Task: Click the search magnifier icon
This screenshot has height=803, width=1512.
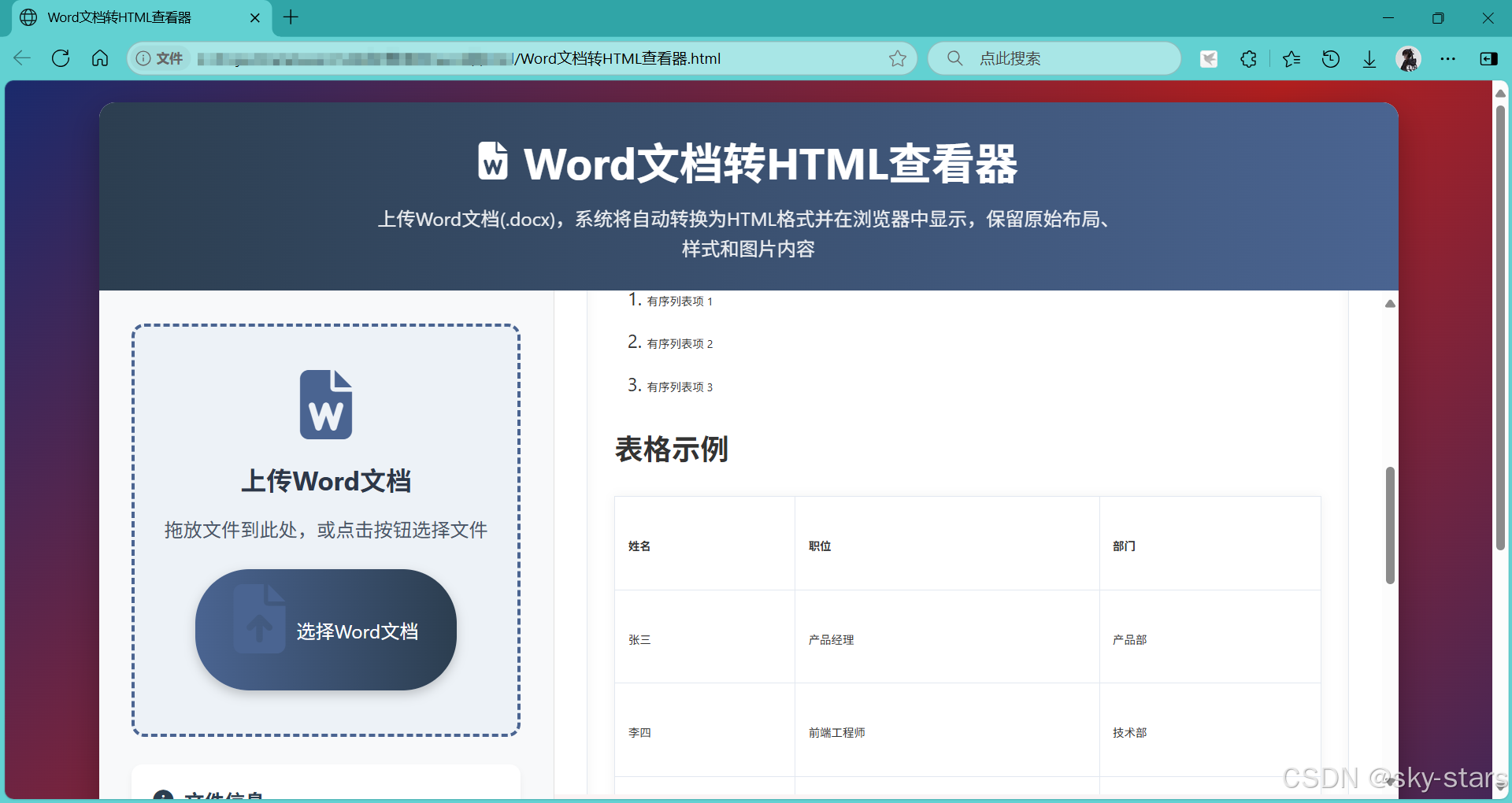Action: pyautogui.click(x=954, y=58)
